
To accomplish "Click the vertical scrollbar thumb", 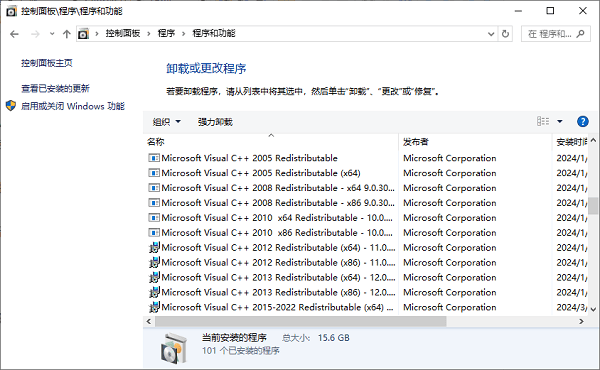I will pyautogui.click(x=593, y=205).
